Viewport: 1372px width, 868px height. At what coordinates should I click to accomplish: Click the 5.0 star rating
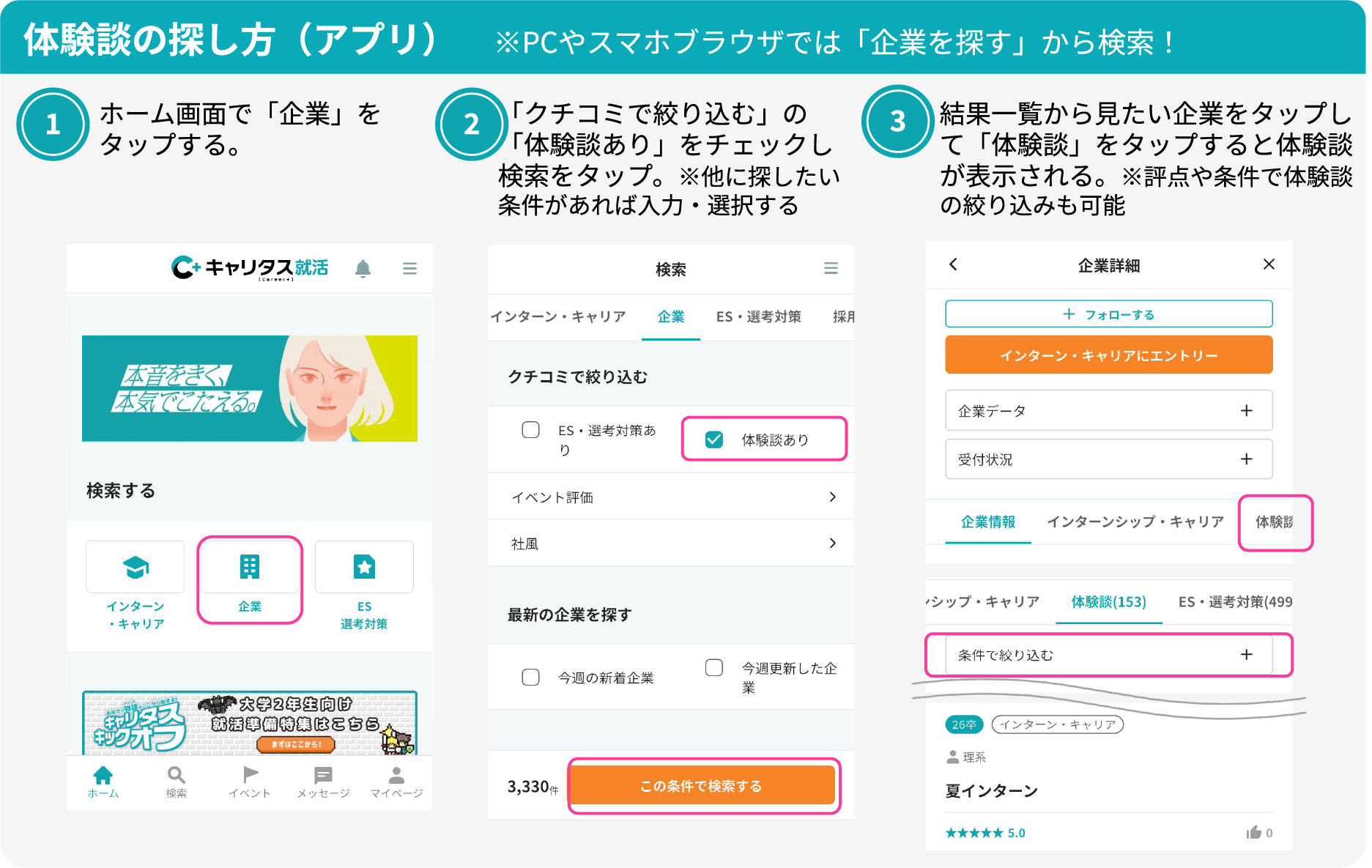[x=985, y=832]
